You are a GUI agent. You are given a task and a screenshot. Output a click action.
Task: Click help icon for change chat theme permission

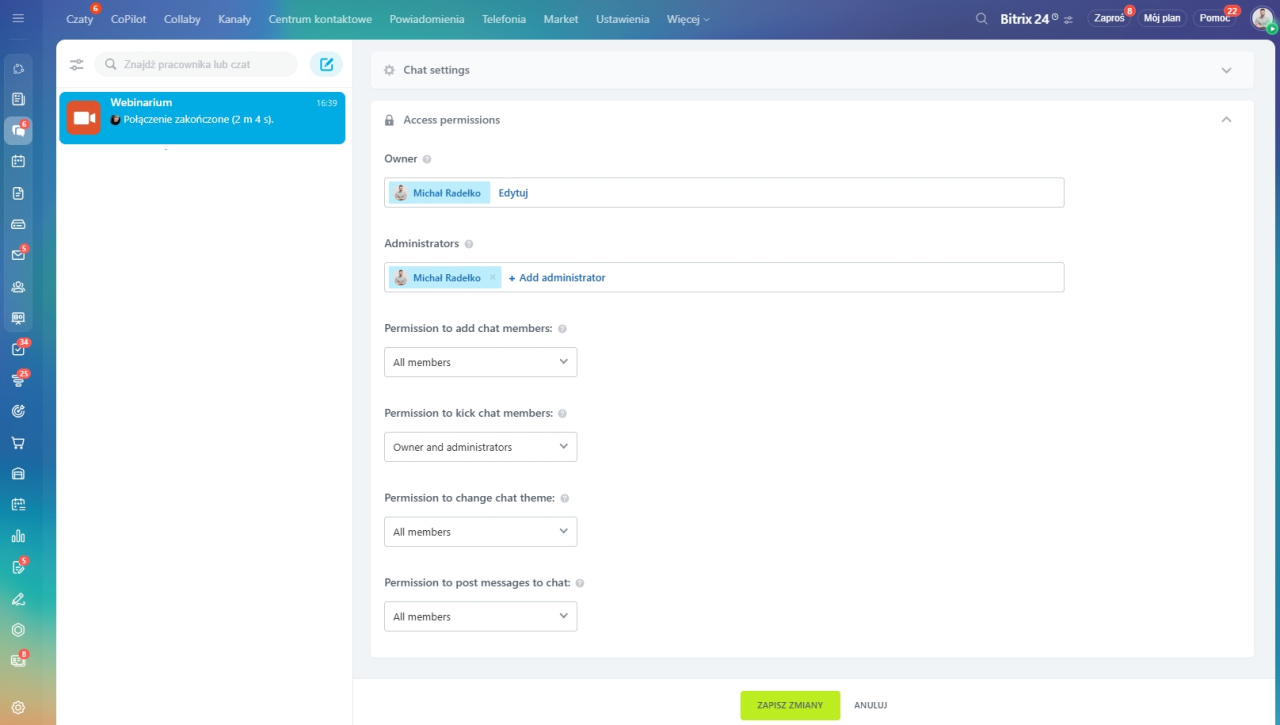(x=565, y=498)
